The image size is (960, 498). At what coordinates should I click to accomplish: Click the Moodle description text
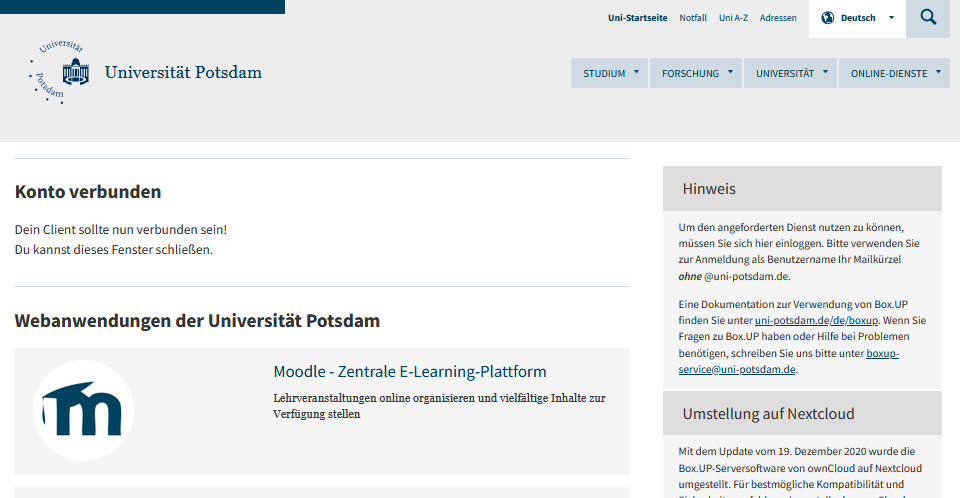[x=438, y=405]
